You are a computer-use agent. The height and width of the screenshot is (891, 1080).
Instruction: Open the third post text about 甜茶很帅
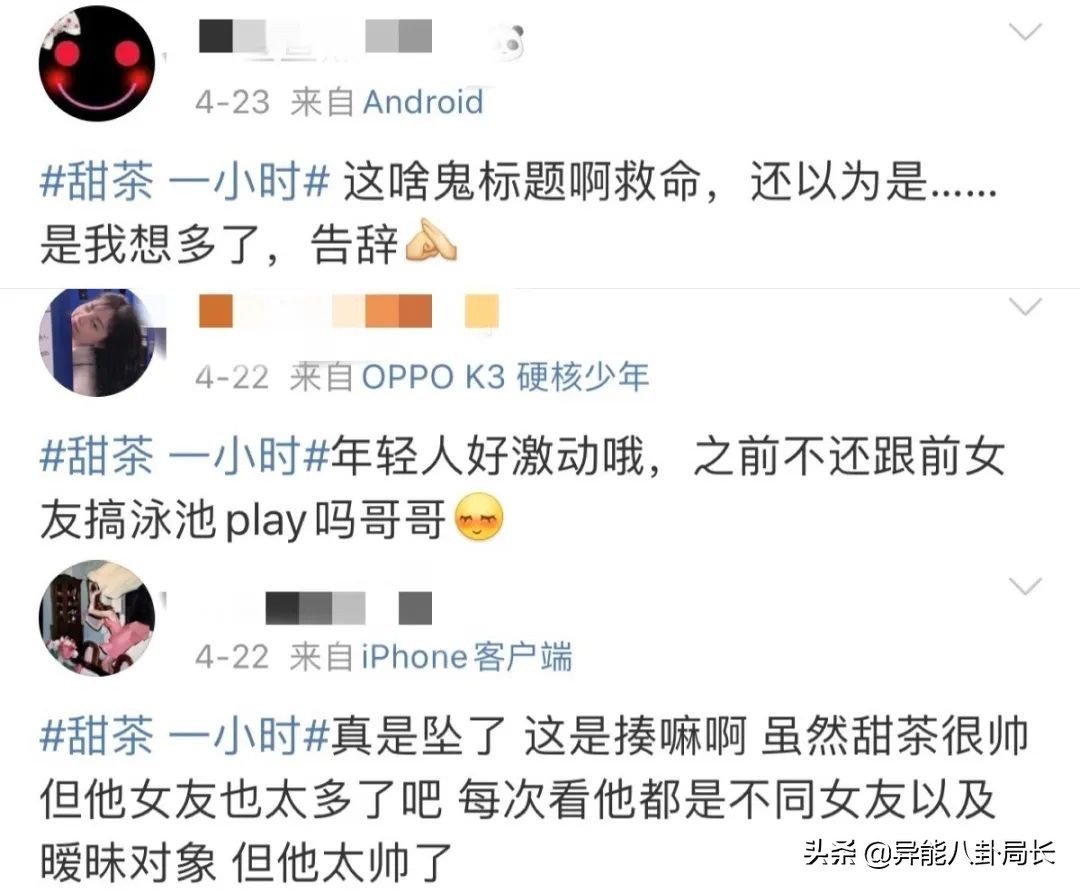click(534, 799)
